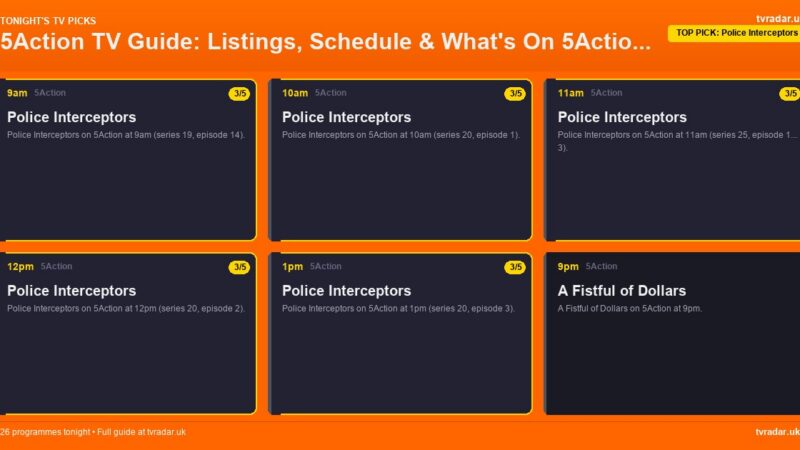
Task: Click the 5Action TV Guide main heading
Action: tap(326, 41)
